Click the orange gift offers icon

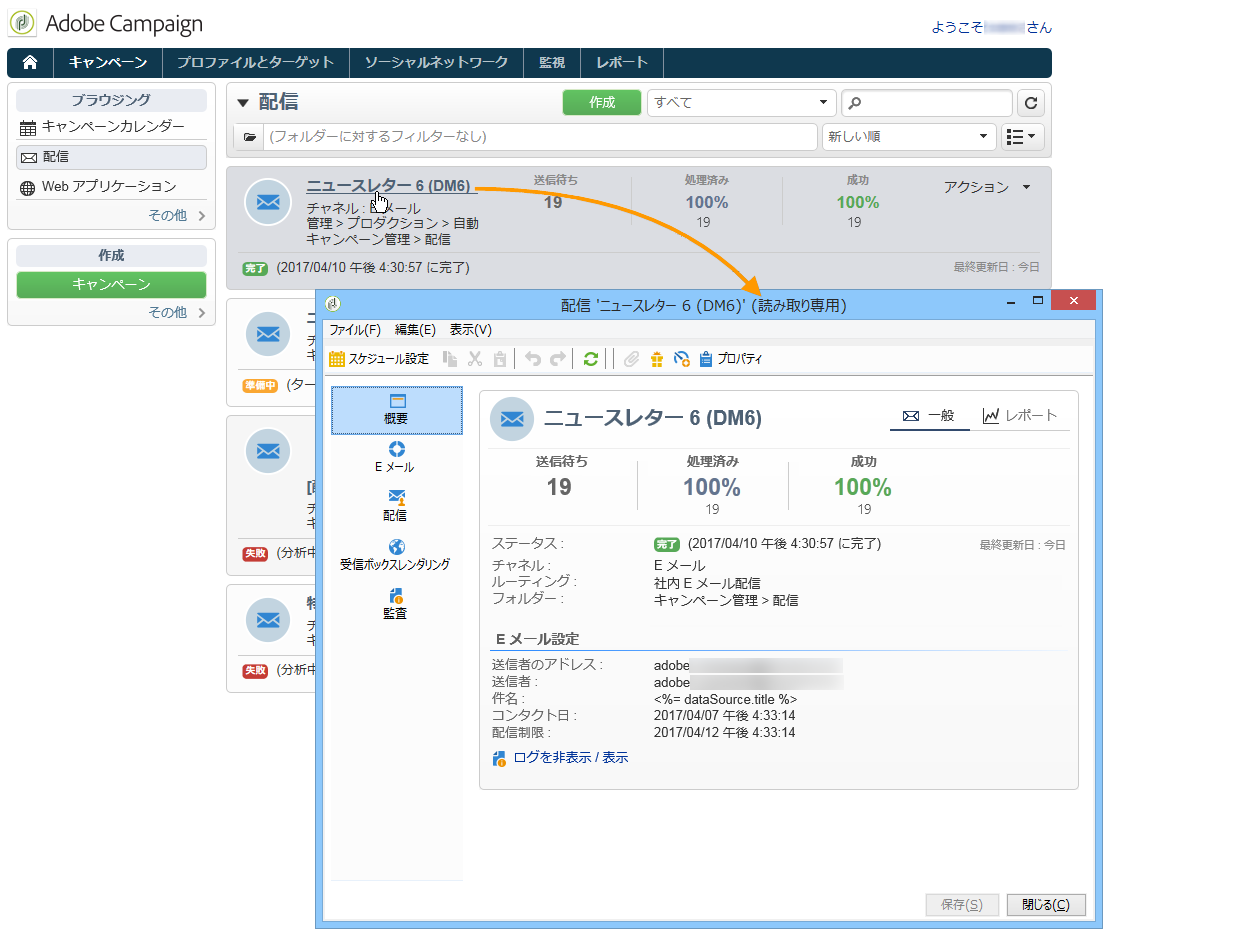point(656,359)
